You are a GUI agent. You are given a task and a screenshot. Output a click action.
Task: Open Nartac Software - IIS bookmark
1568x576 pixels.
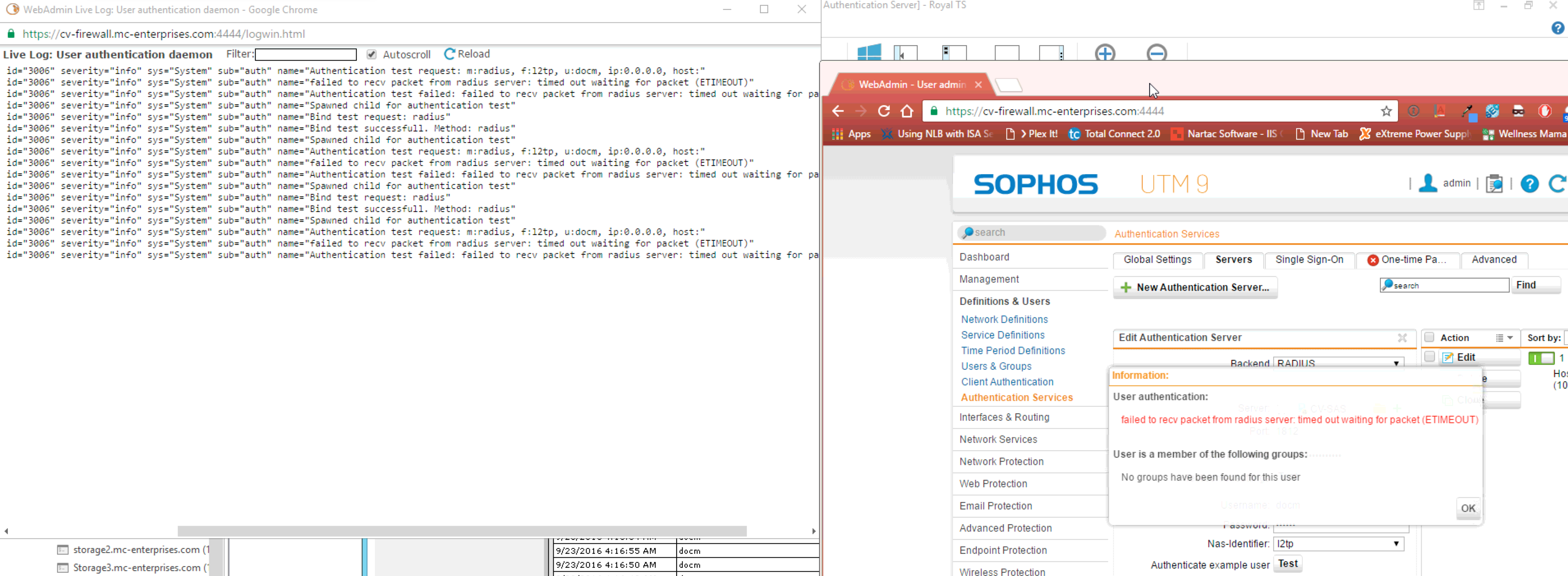tap(1228, 134)
